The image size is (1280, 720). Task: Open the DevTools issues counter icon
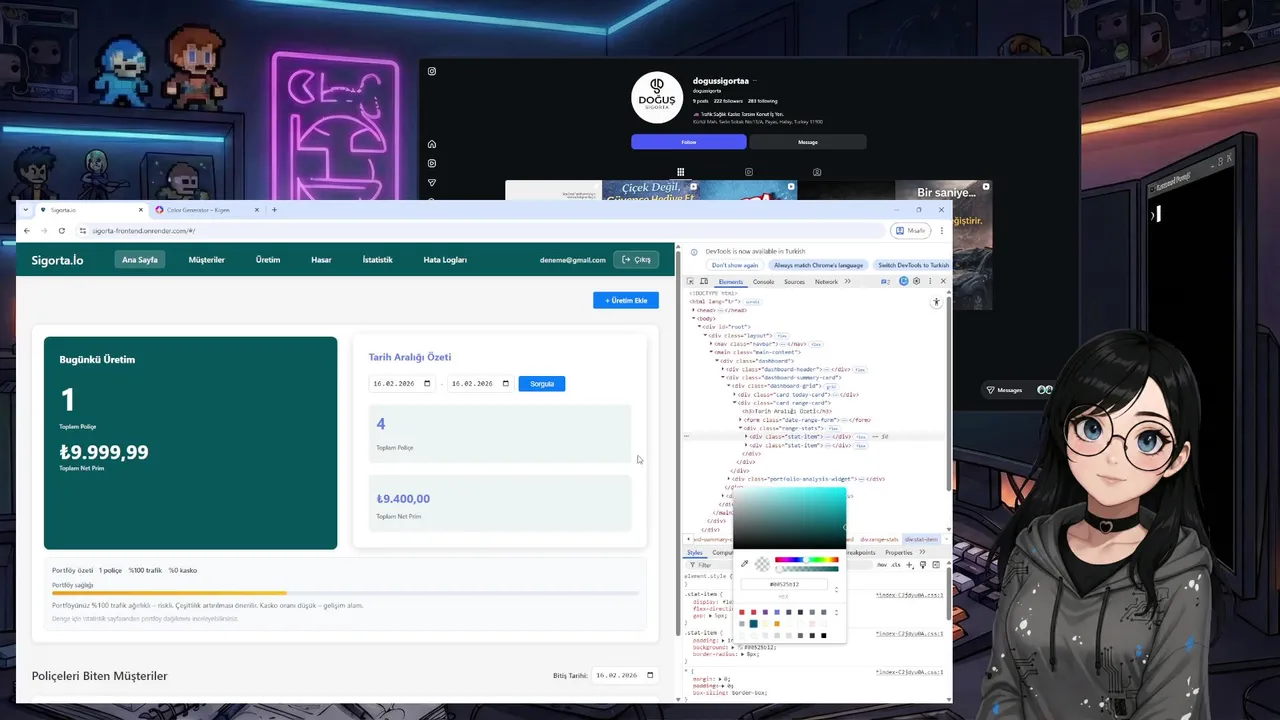[x=886, y=282]
